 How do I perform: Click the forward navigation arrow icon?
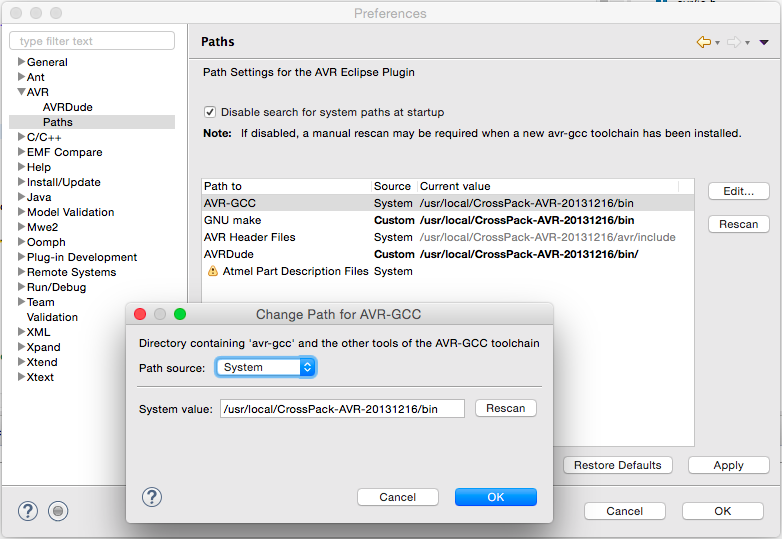(x=733, y=42)
